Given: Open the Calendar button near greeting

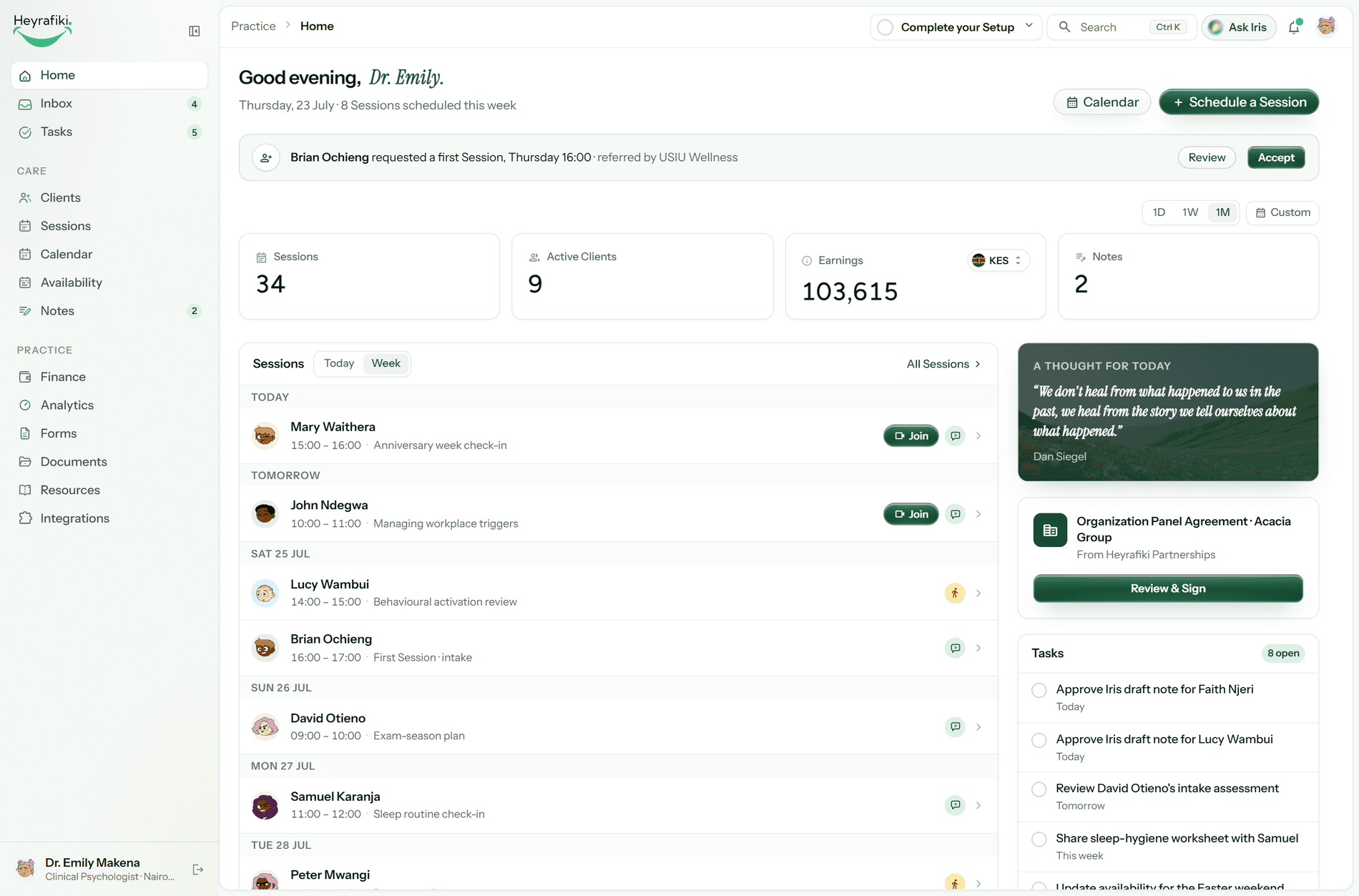Looking at the screenshot, I should pos(1102,102).
